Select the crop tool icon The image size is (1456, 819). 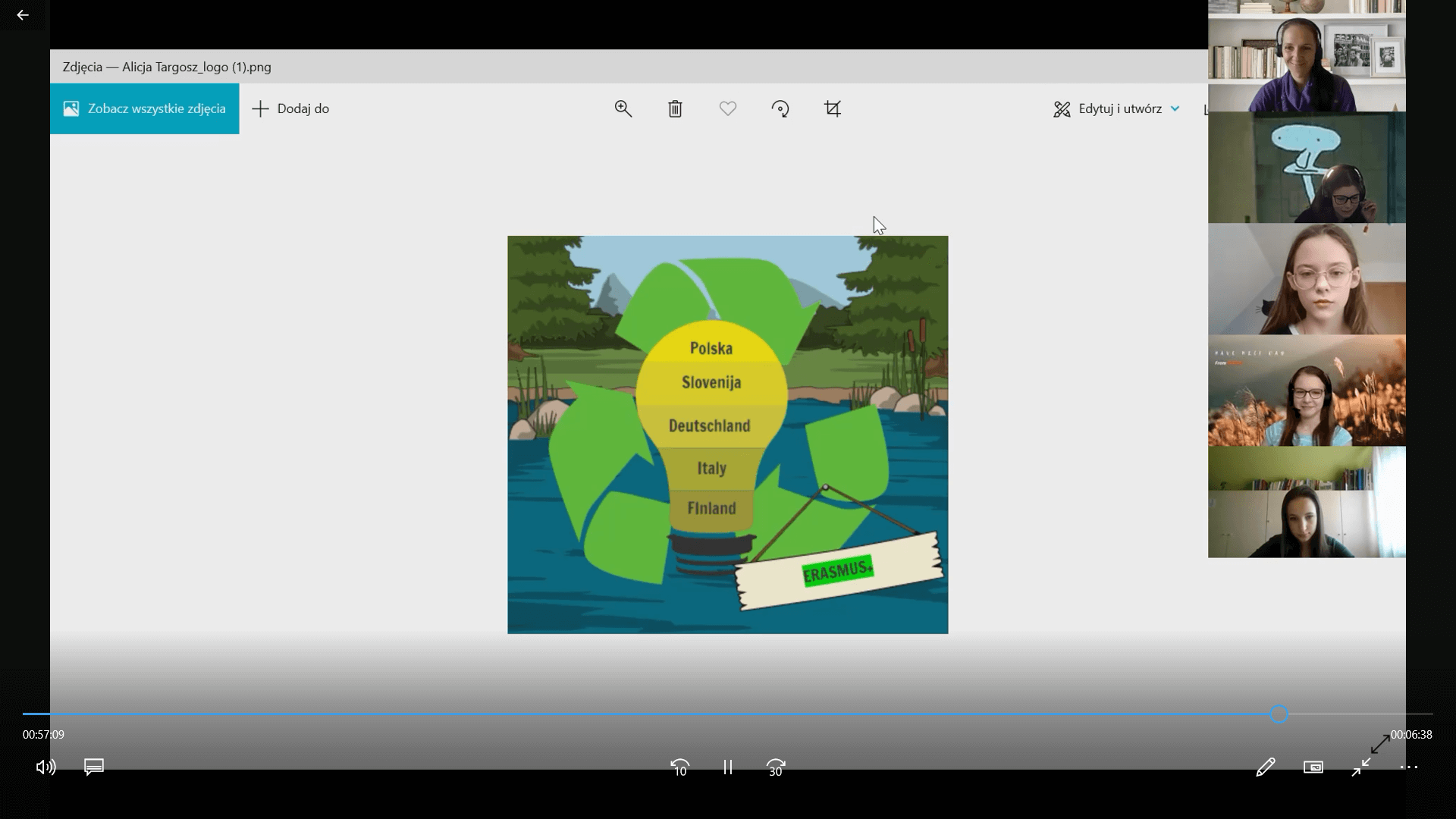tap(833, 108)
